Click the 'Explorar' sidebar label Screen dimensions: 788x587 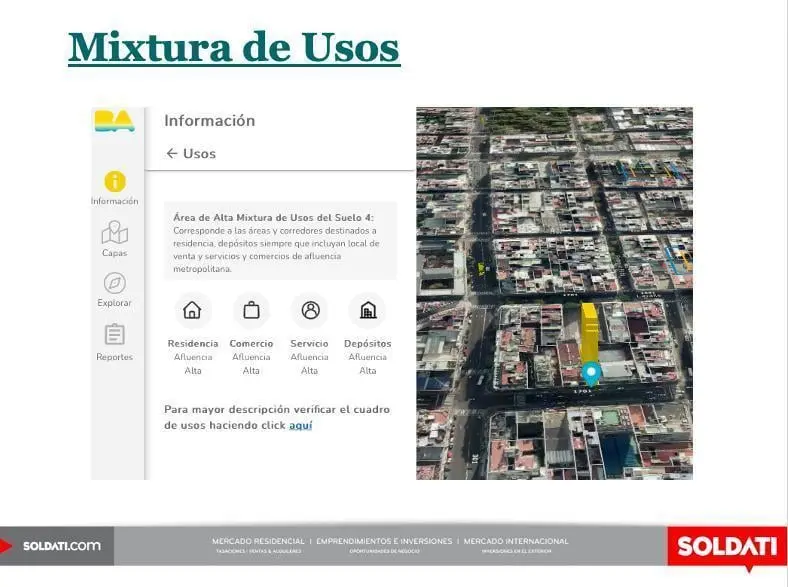(115, 303)
